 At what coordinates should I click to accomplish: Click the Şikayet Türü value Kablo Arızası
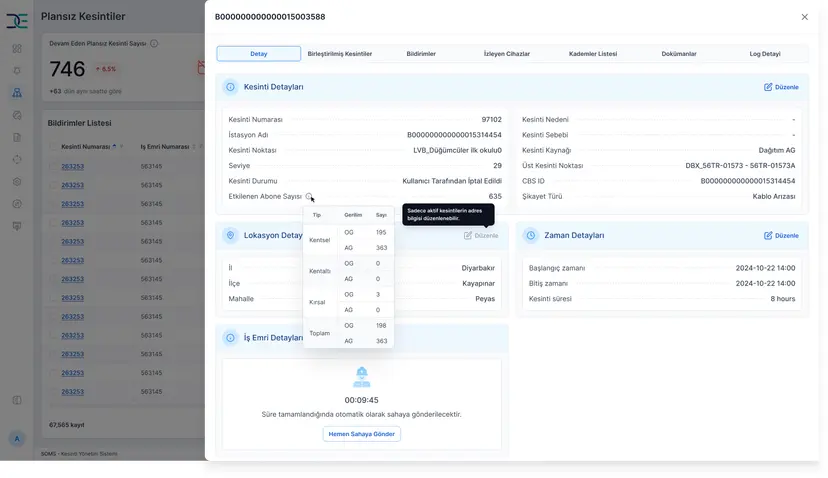point(774,196)
